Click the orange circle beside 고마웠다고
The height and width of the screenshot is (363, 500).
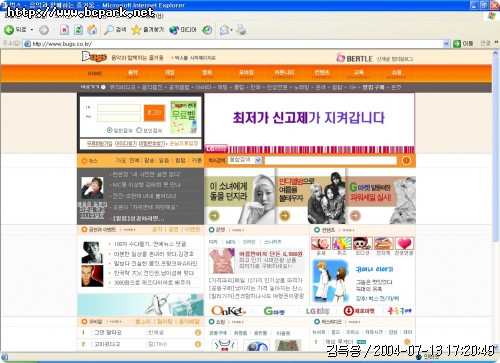pyautogui.click(x=198, y=344)
